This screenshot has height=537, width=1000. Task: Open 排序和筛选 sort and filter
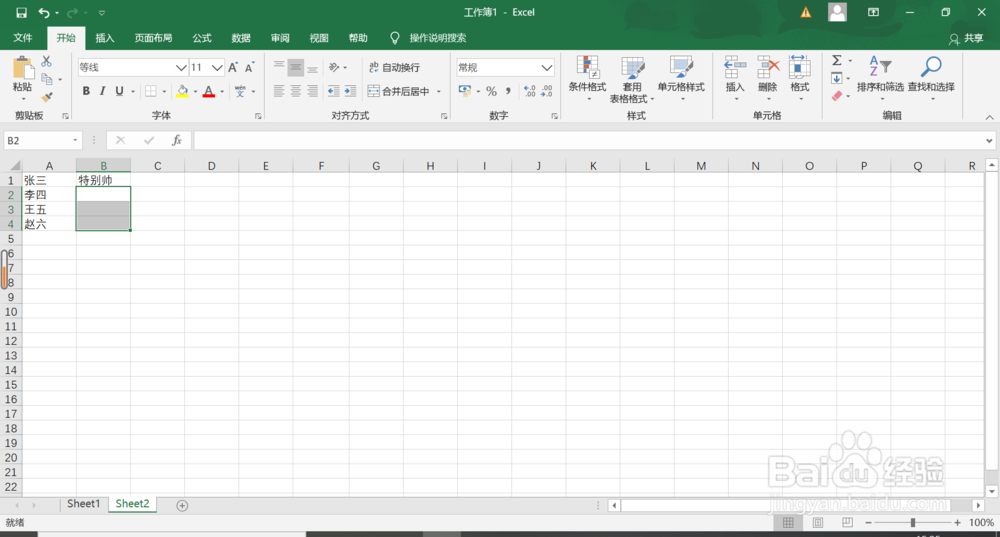tap(880, 78)
